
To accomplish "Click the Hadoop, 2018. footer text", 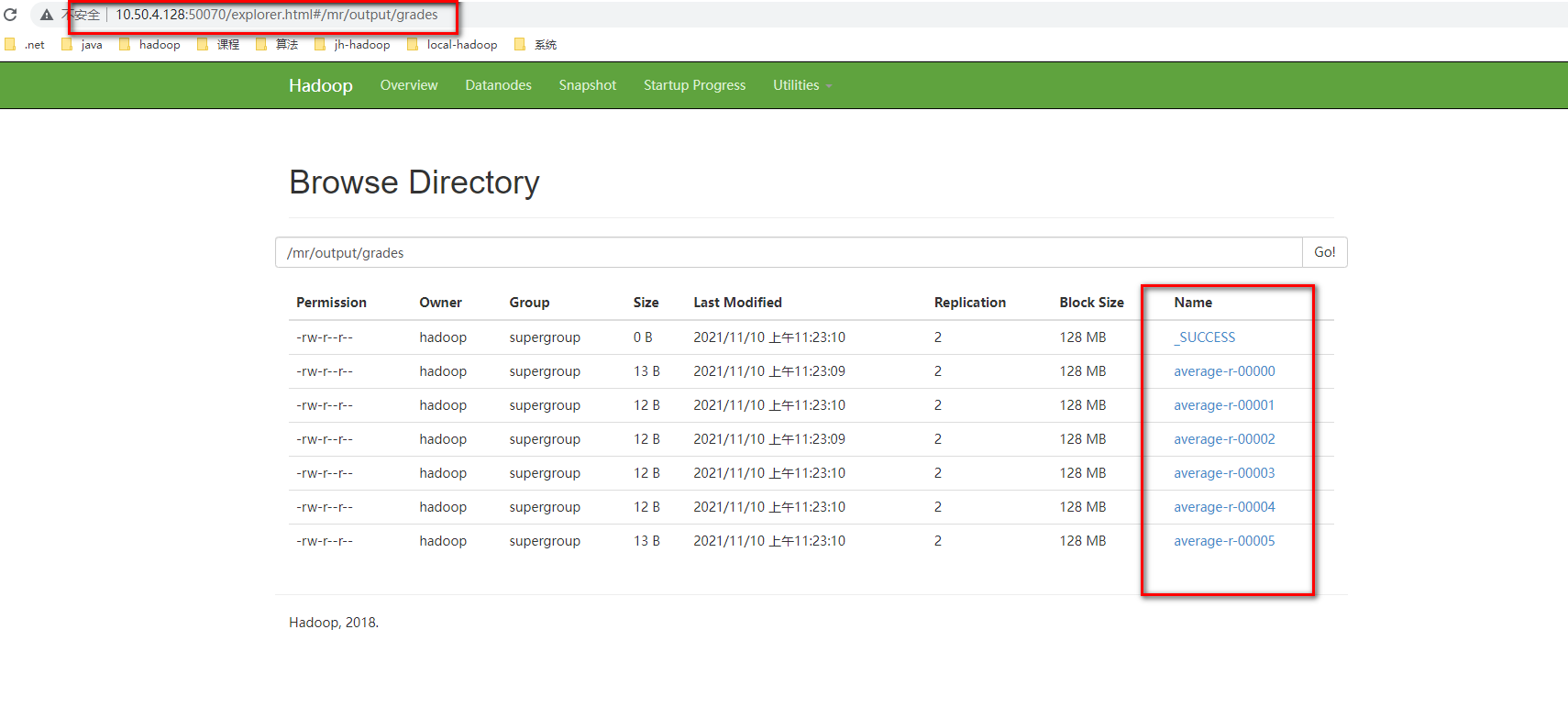I will coord(334,623).
